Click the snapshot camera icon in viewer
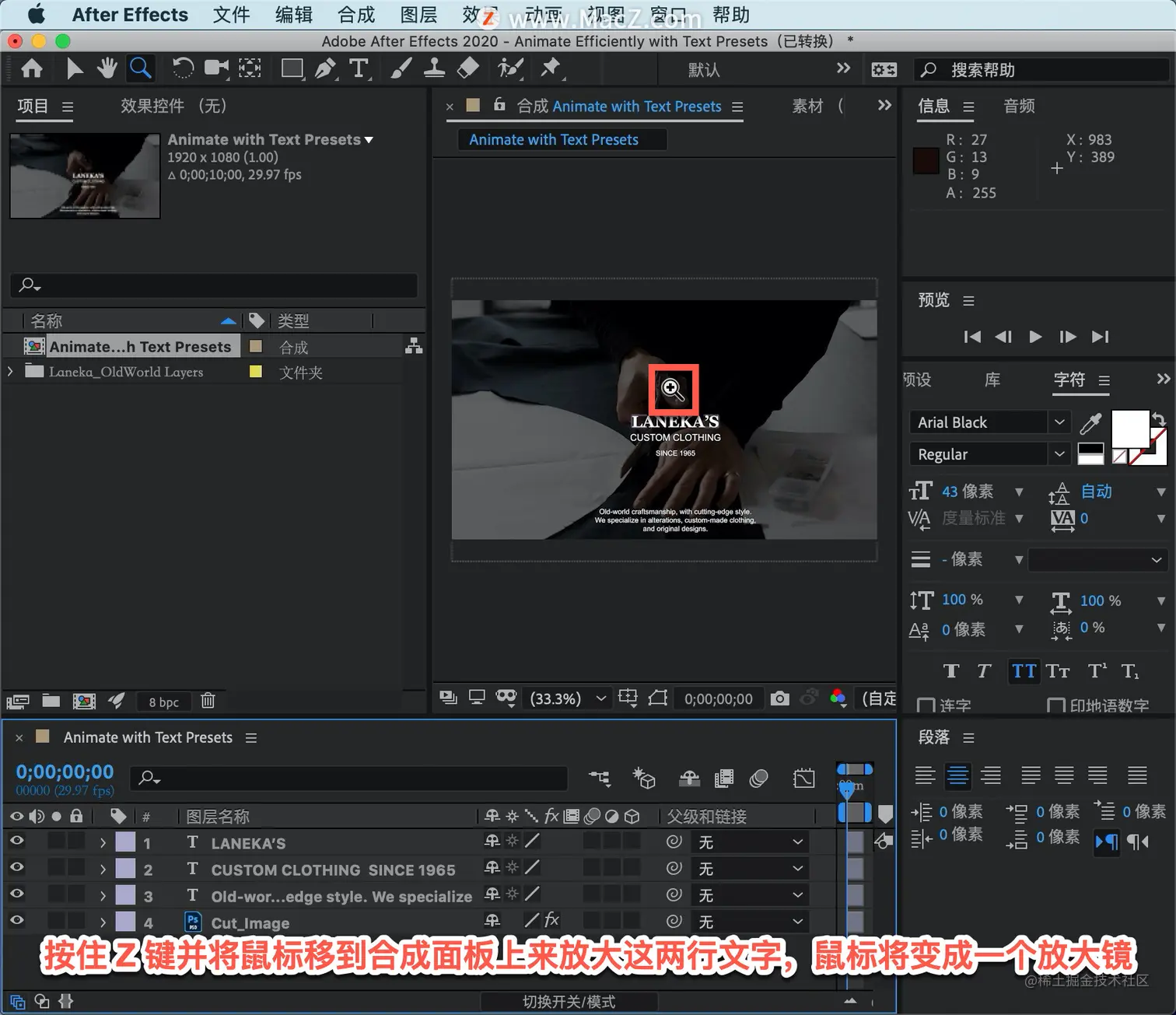 [x=779, y=698]
